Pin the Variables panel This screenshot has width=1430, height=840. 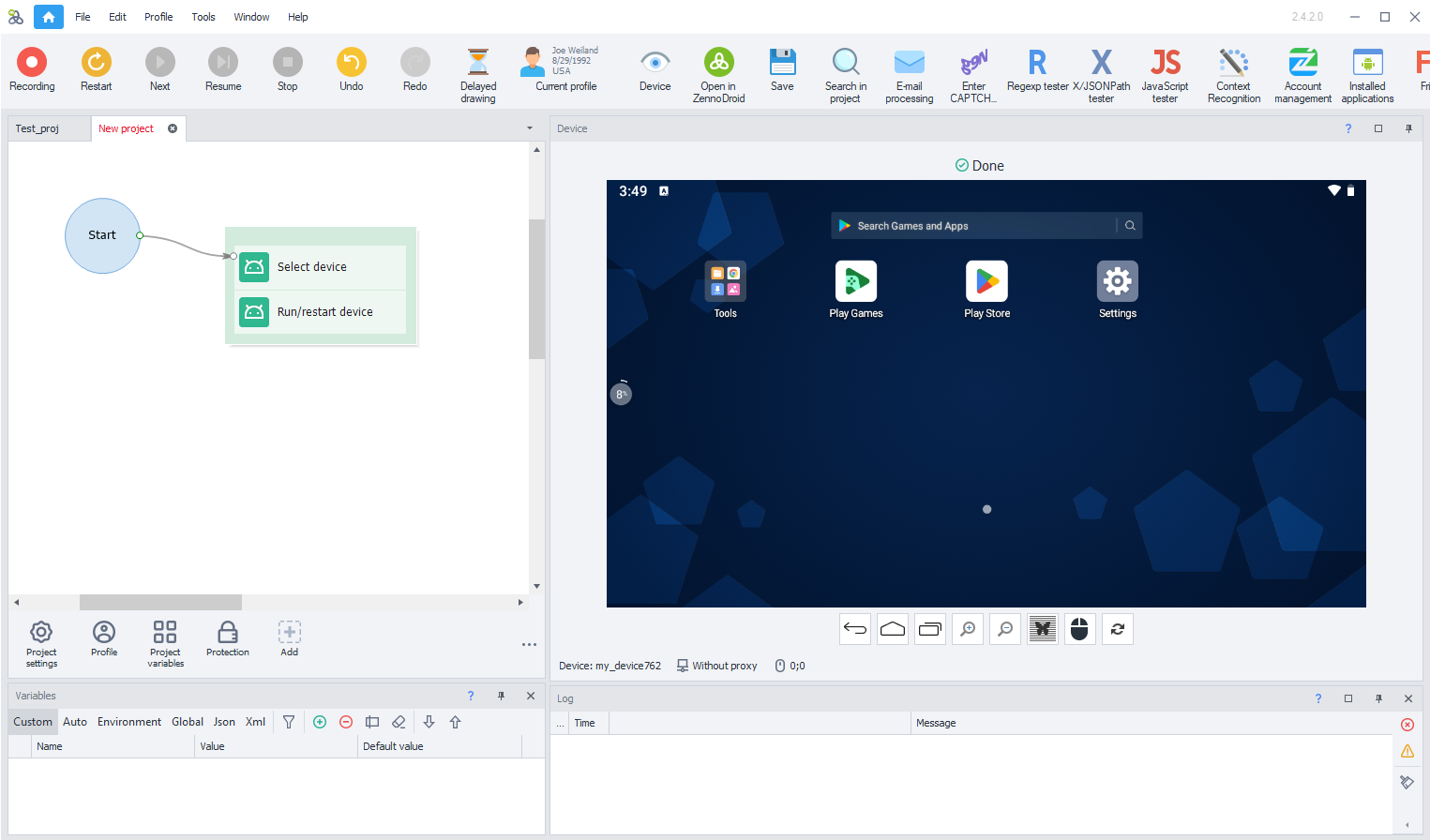point(501,696)
